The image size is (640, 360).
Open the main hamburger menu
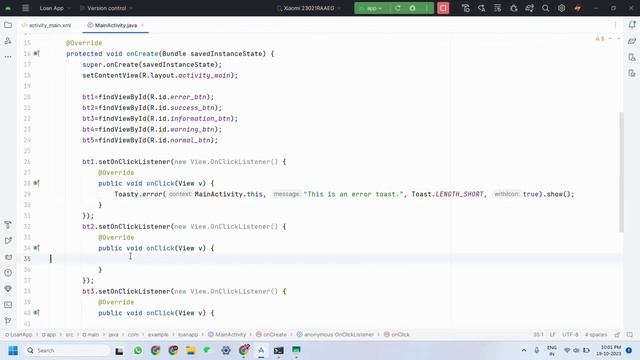25,8
